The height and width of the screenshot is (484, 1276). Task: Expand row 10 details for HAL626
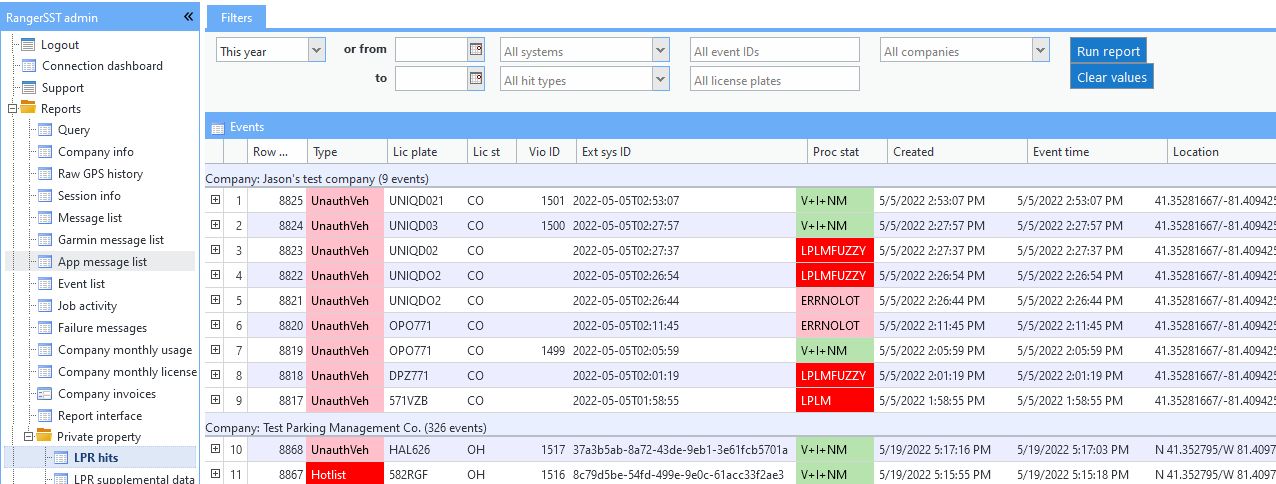(x=215, y=448)
